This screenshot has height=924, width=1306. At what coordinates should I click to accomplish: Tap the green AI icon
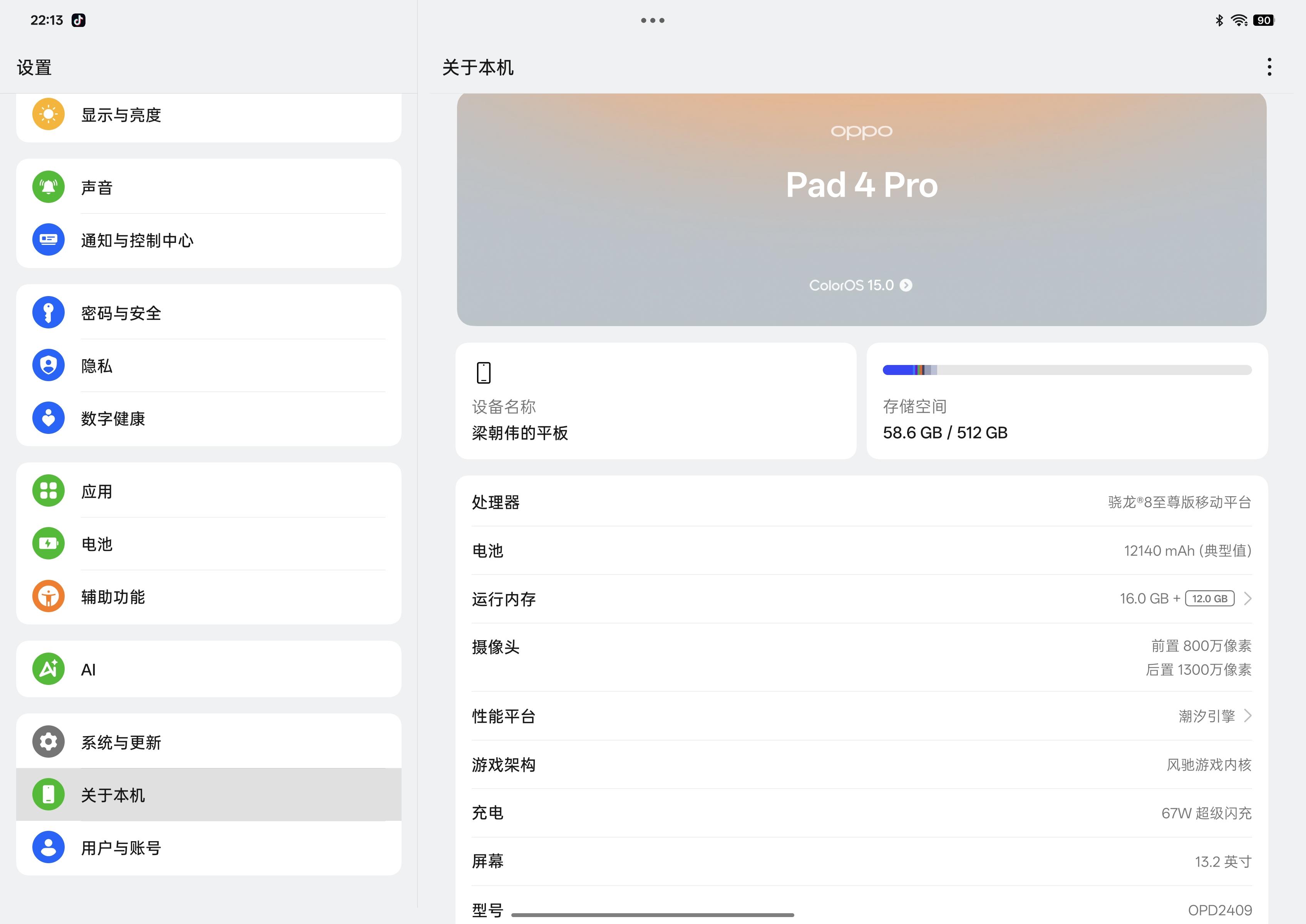point(49,669)
